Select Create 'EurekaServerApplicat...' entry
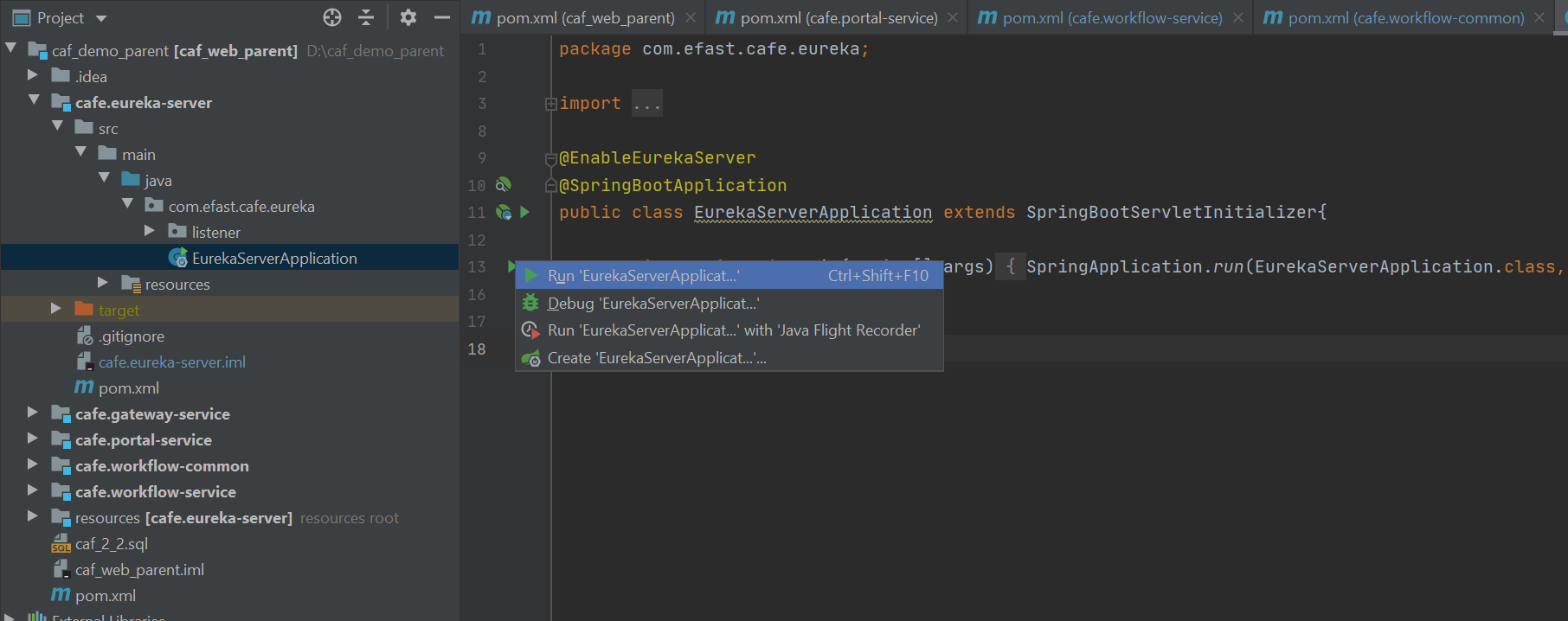 pos(729,358)
